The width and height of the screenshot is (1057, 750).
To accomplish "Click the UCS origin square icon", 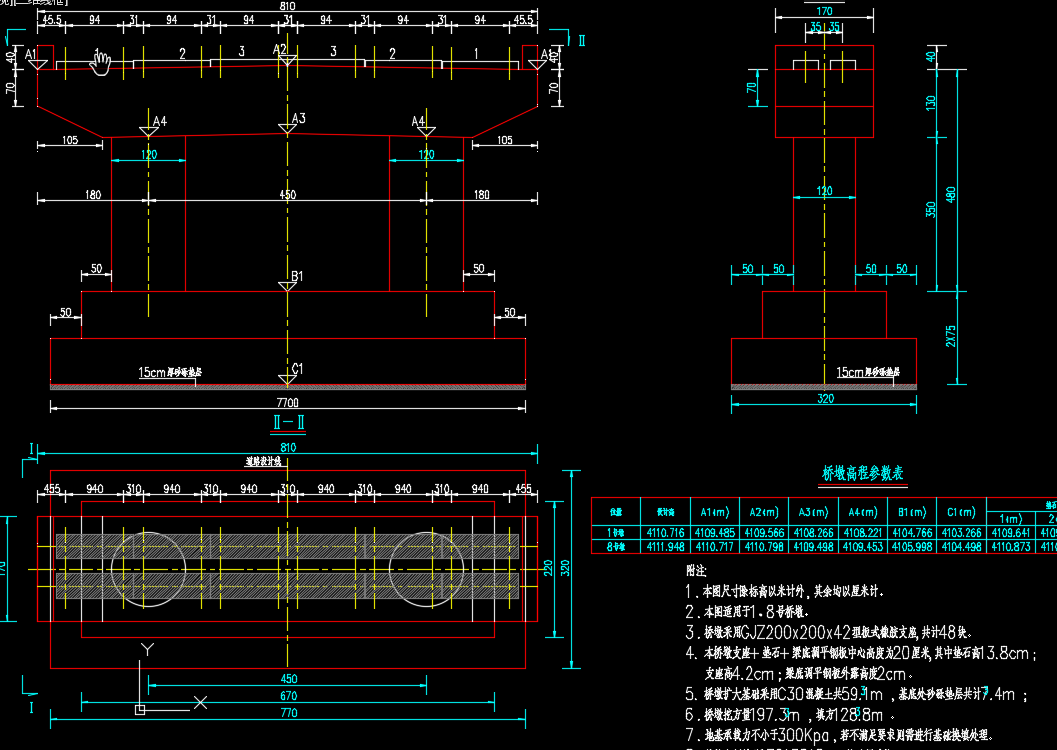I will coord(140,710).
